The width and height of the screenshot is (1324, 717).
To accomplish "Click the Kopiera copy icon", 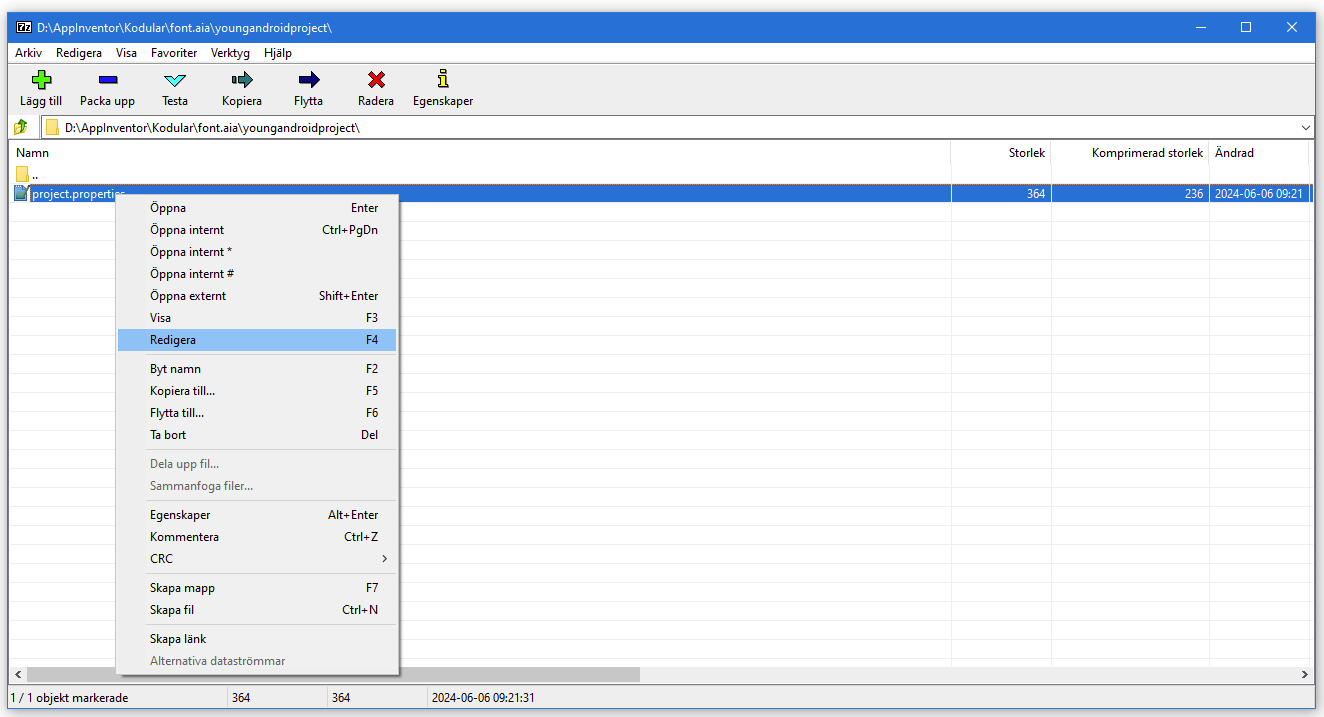I will [x=242, y=81].
